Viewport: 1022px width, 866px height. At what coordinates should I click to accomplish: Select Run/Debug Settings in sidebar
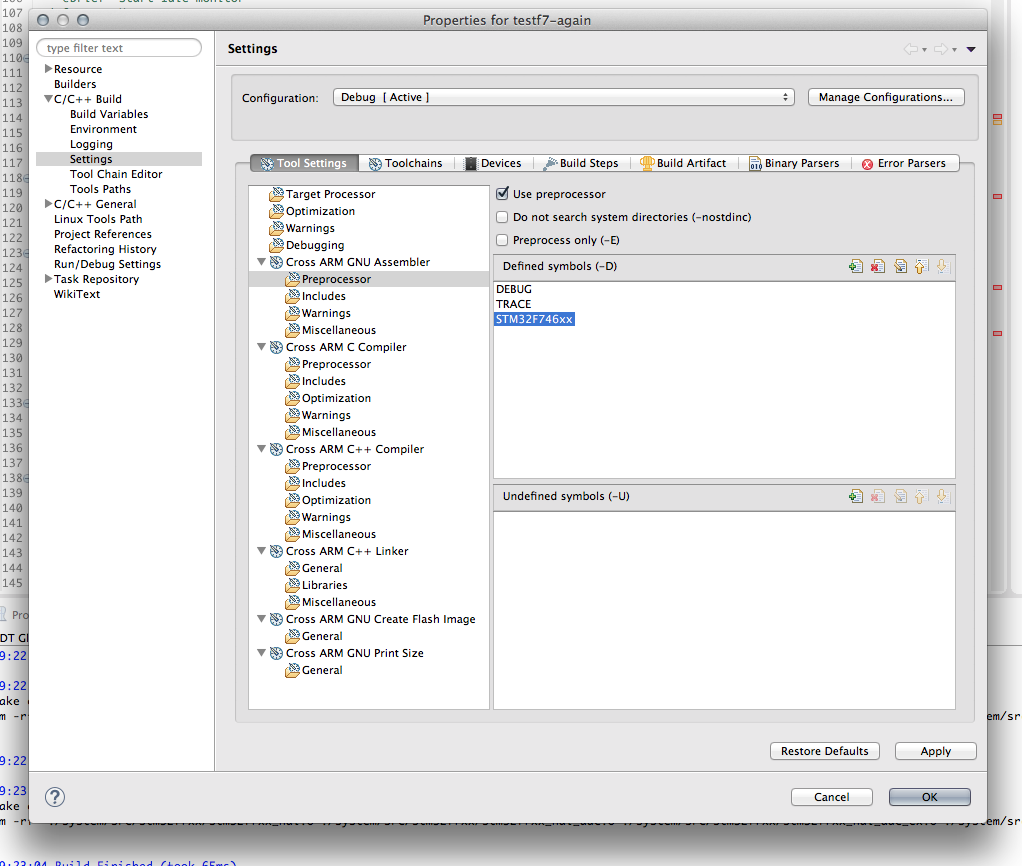click(x=107, y=264)
